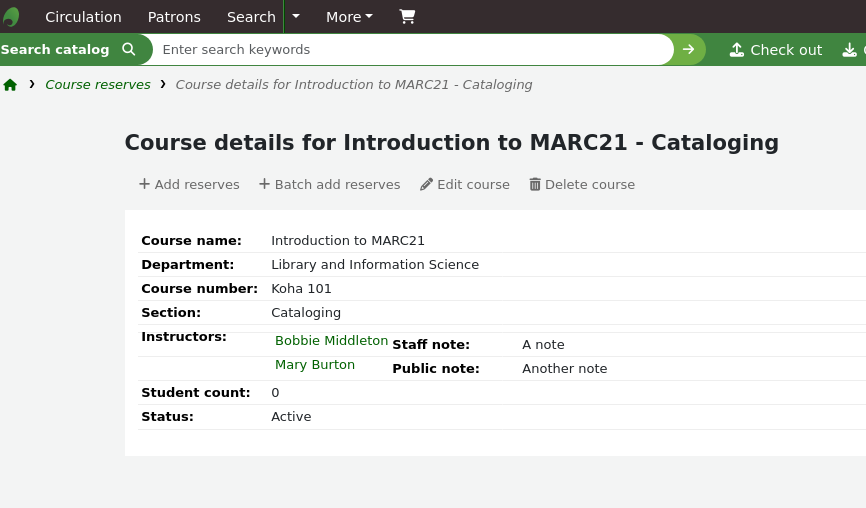
Task: Open the cart icon
Action: click(x=407, y=17)
